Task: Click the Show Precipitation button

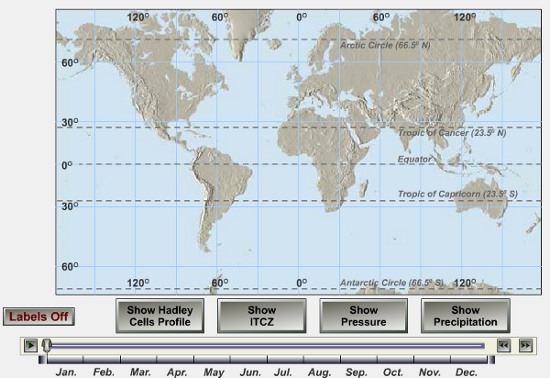Action: [x=465, y=316]
